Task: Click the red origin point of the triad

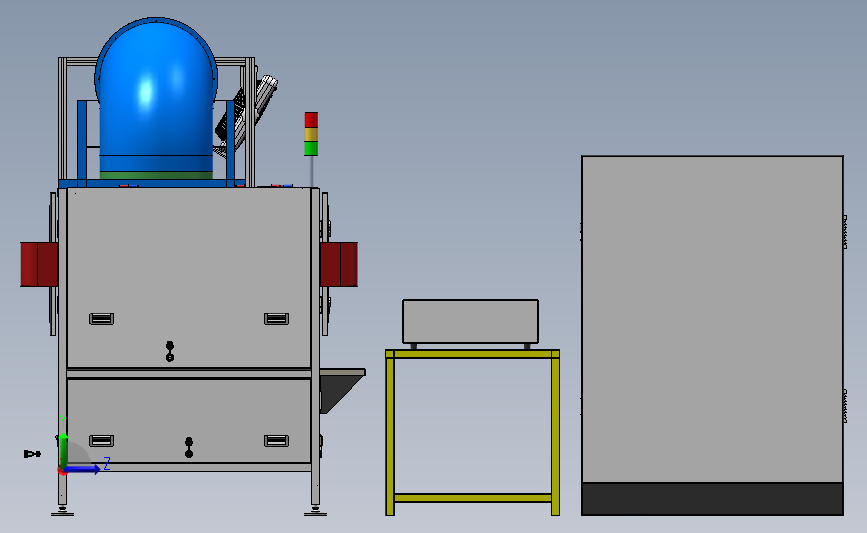Action: point(62,471)
